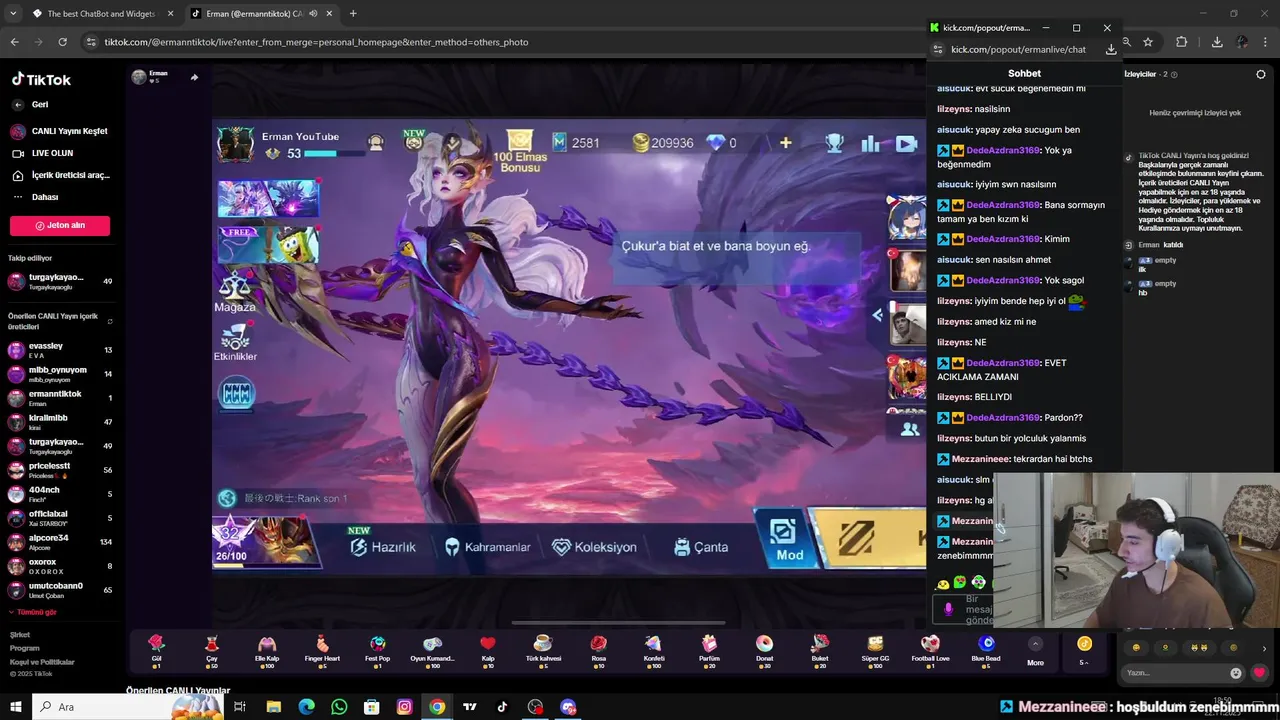Open TikTok chat settings icon

[1261, 74]
